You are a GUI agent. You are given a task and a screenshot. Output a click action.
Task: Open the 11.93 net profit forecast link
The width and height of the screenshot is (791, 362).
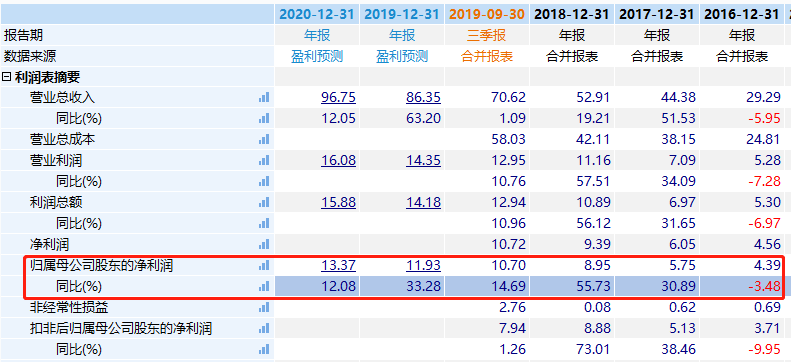pos(423,265)
